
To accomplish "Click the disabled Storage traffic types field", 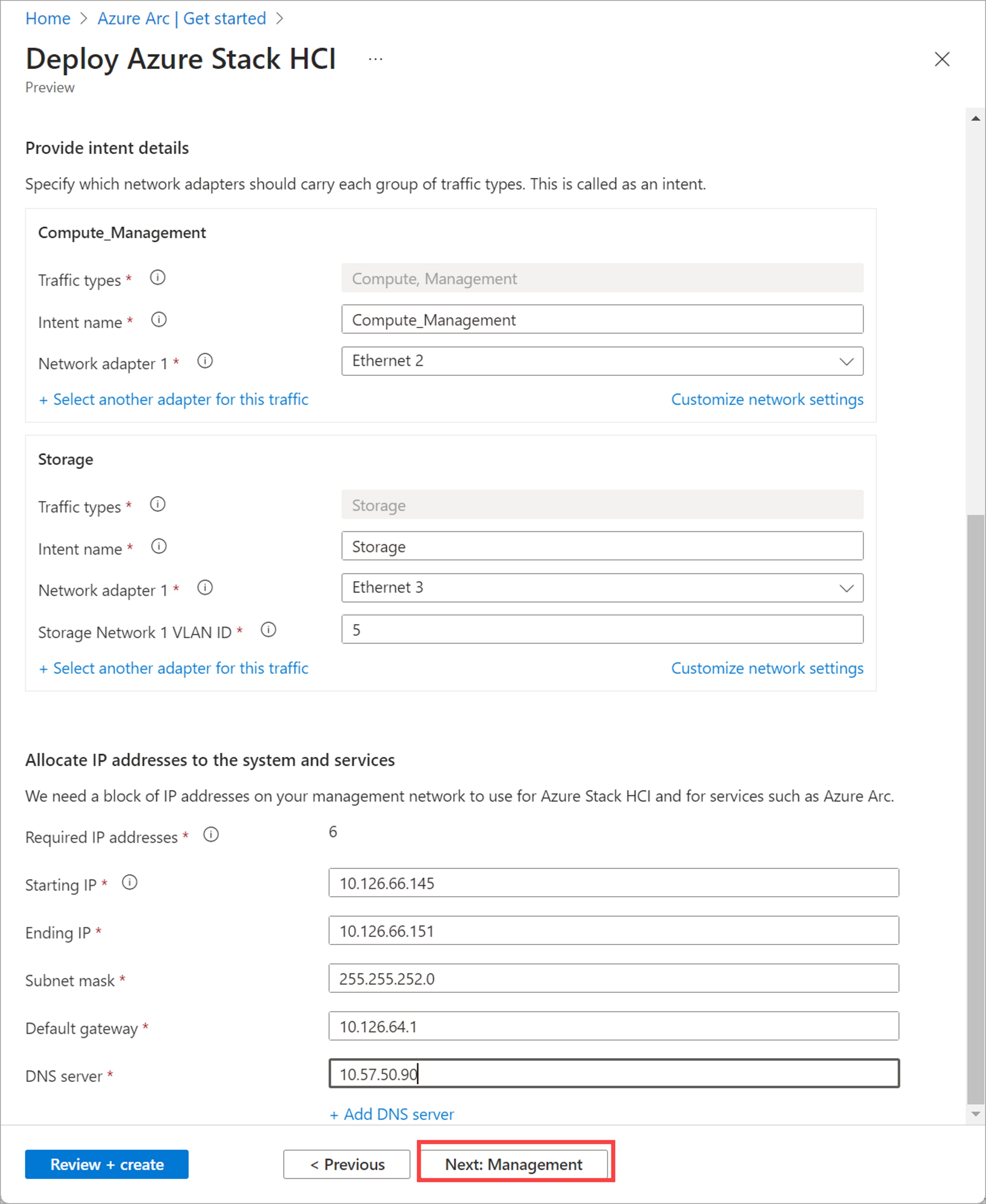I will point(602,505).
